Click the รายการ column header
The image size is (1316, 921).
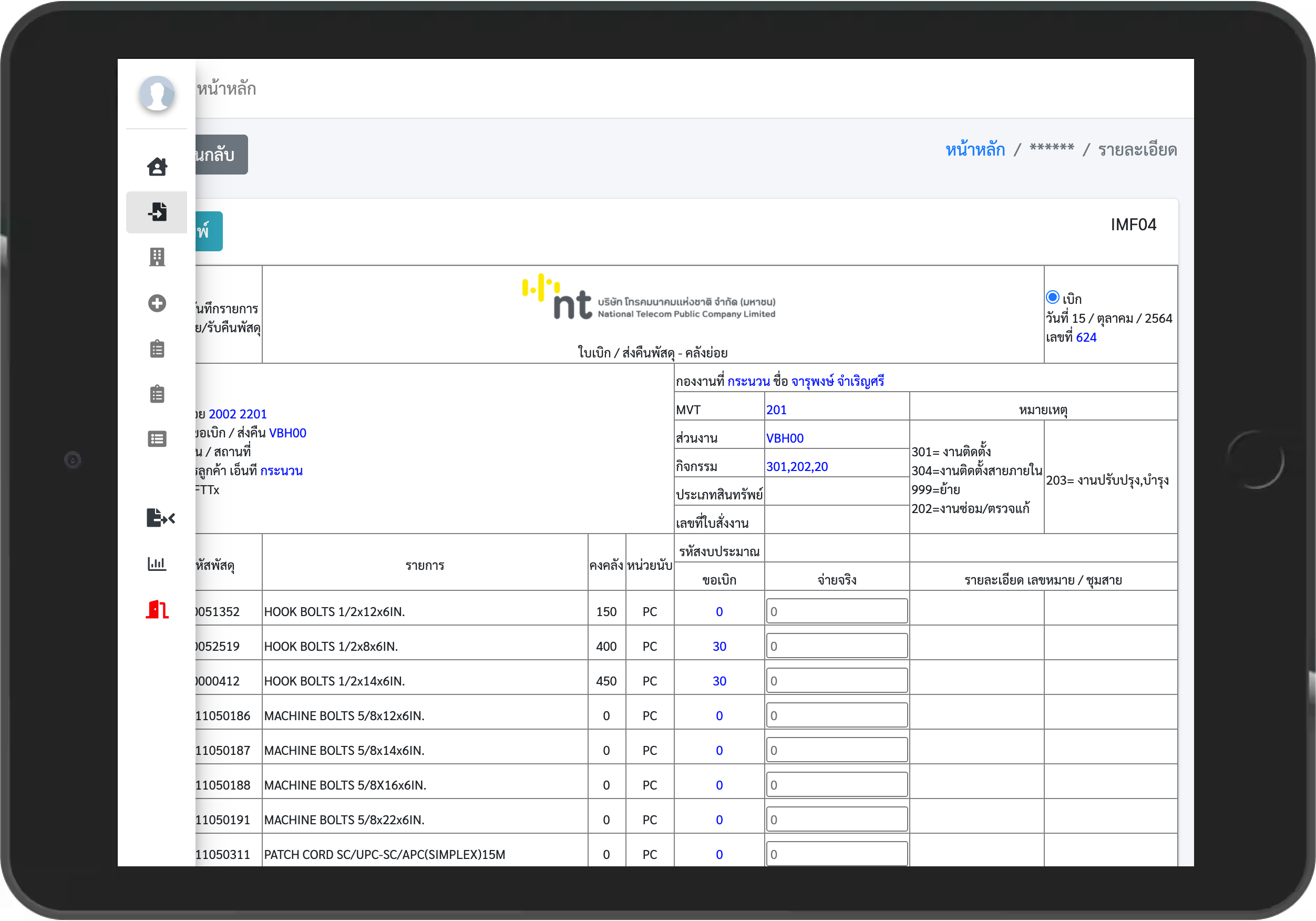point(425,566)
